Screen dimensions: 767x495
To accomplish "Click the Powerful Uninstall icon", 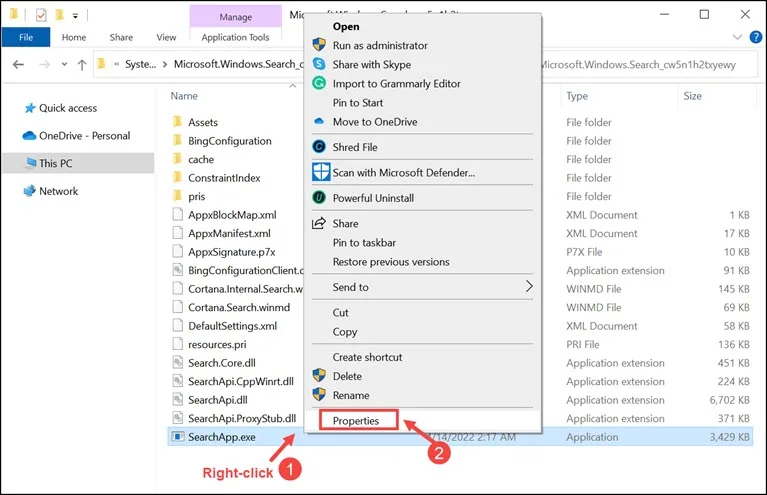I will point(319,198).
